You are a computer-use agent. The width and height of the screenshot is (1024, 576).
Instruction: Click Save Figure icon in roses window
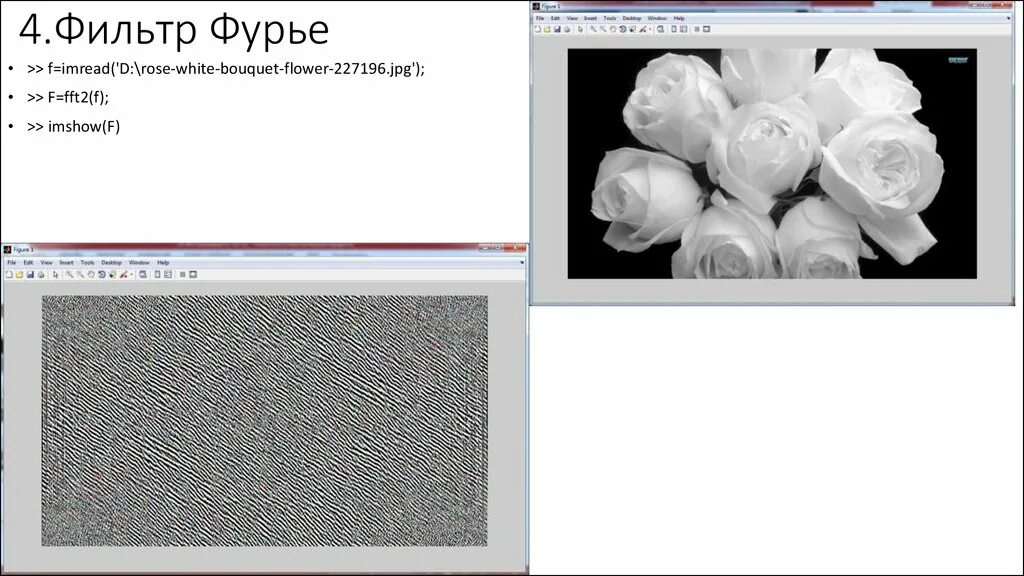[x=557, y=29]
